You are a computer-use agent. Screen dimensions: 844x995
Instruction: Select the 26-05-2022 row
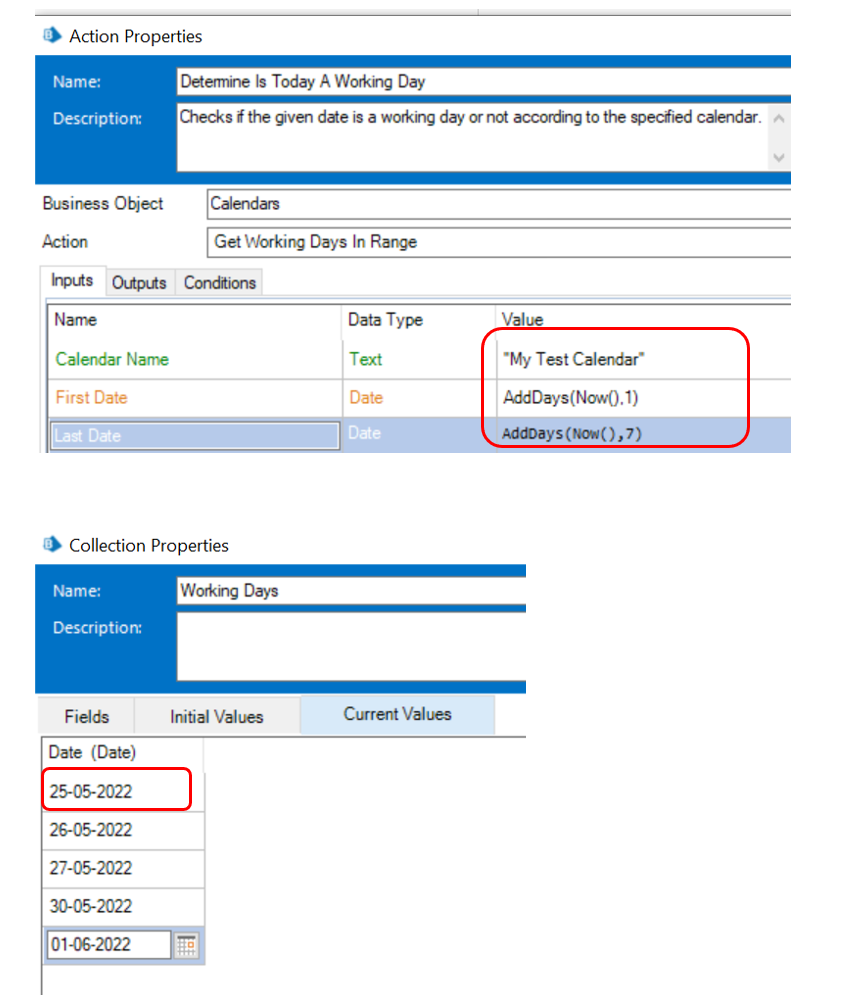123,830
